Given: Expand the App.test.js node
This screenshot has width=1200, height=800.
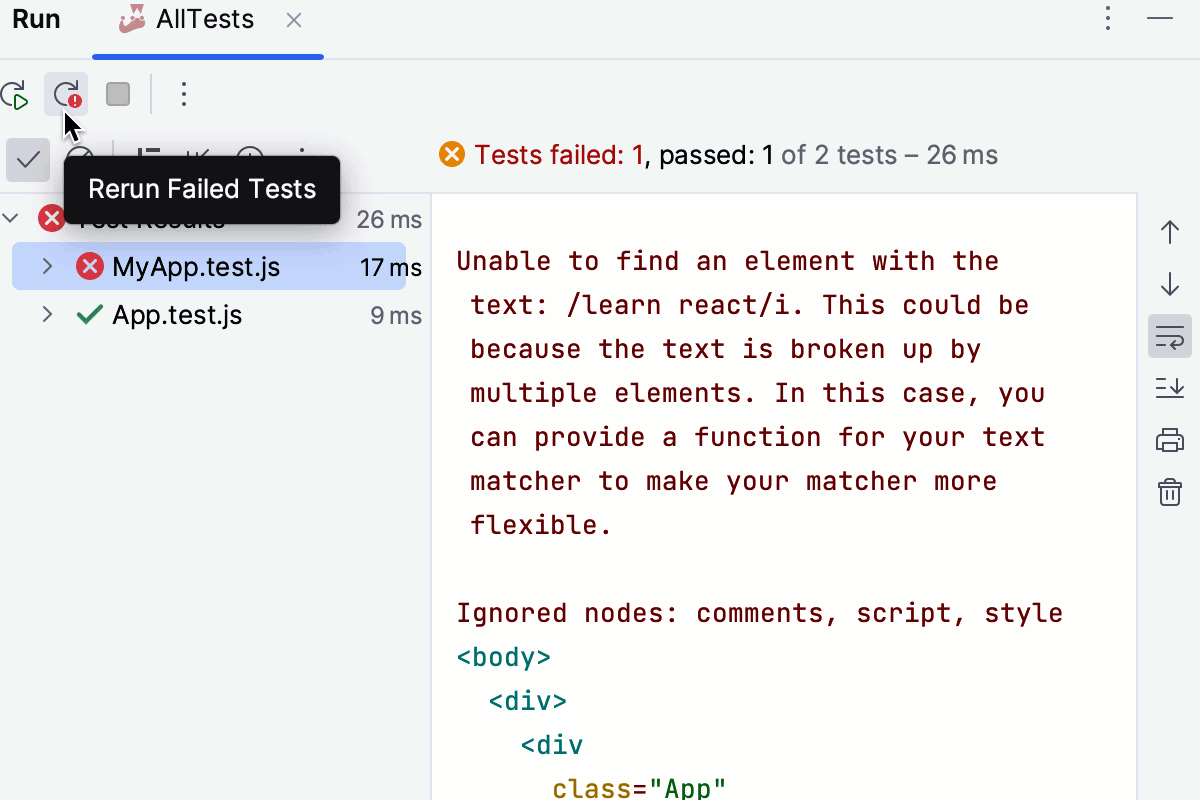Looking at the screenshot, I should 46,314.
